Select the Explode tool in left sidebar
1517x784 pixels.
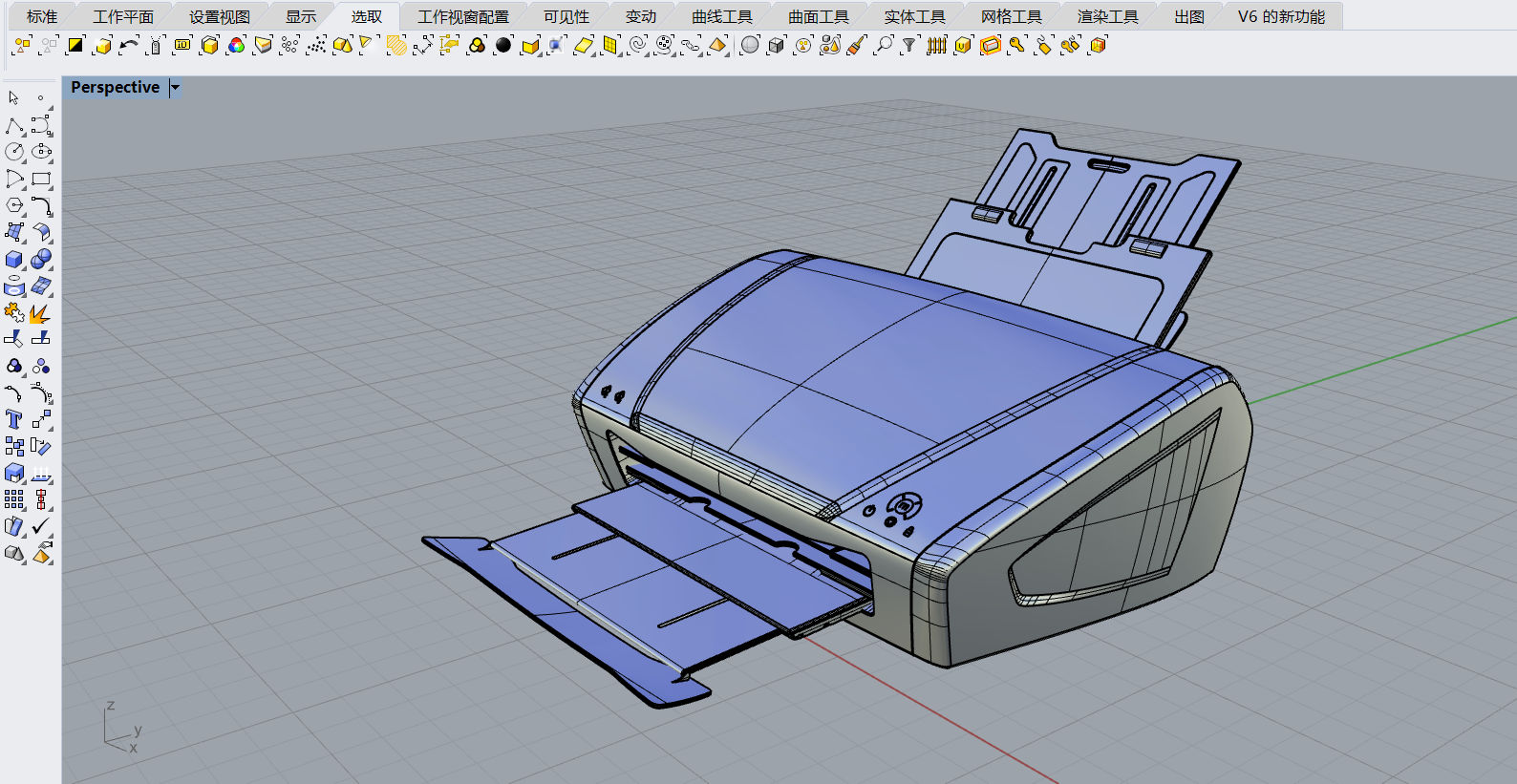coord(41,312)
